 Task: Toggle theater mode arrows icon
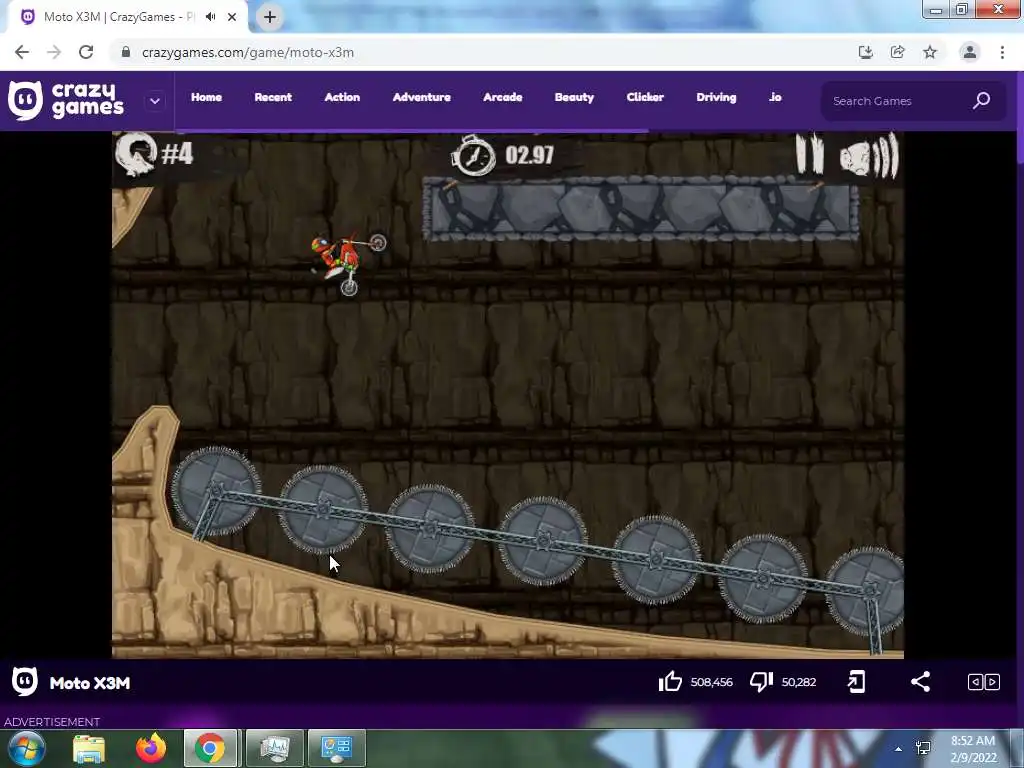coord(984,682)
